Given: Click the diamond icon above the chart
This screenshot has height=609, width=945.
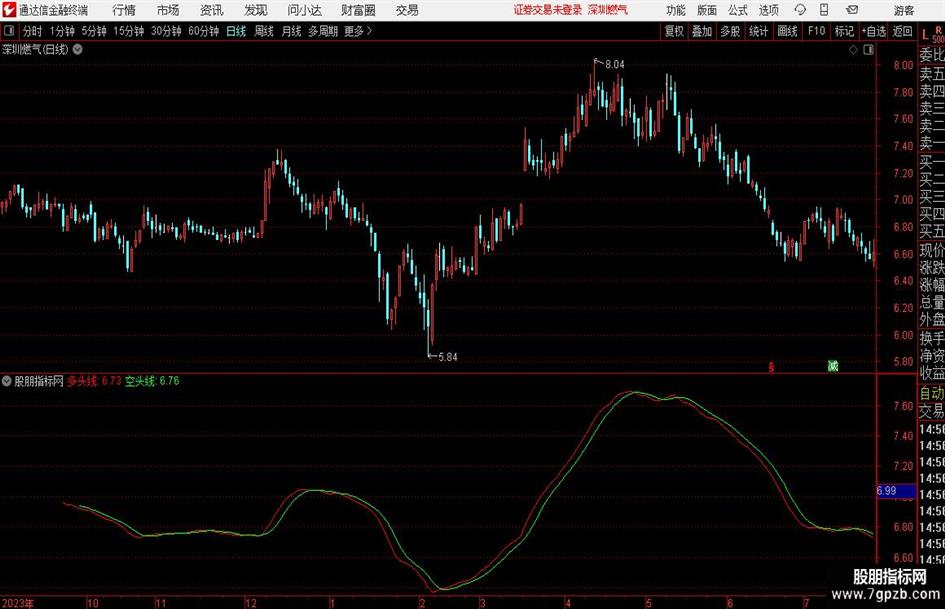Looking at the screenshot, I should pyautogui.click(x=853, y=50).
